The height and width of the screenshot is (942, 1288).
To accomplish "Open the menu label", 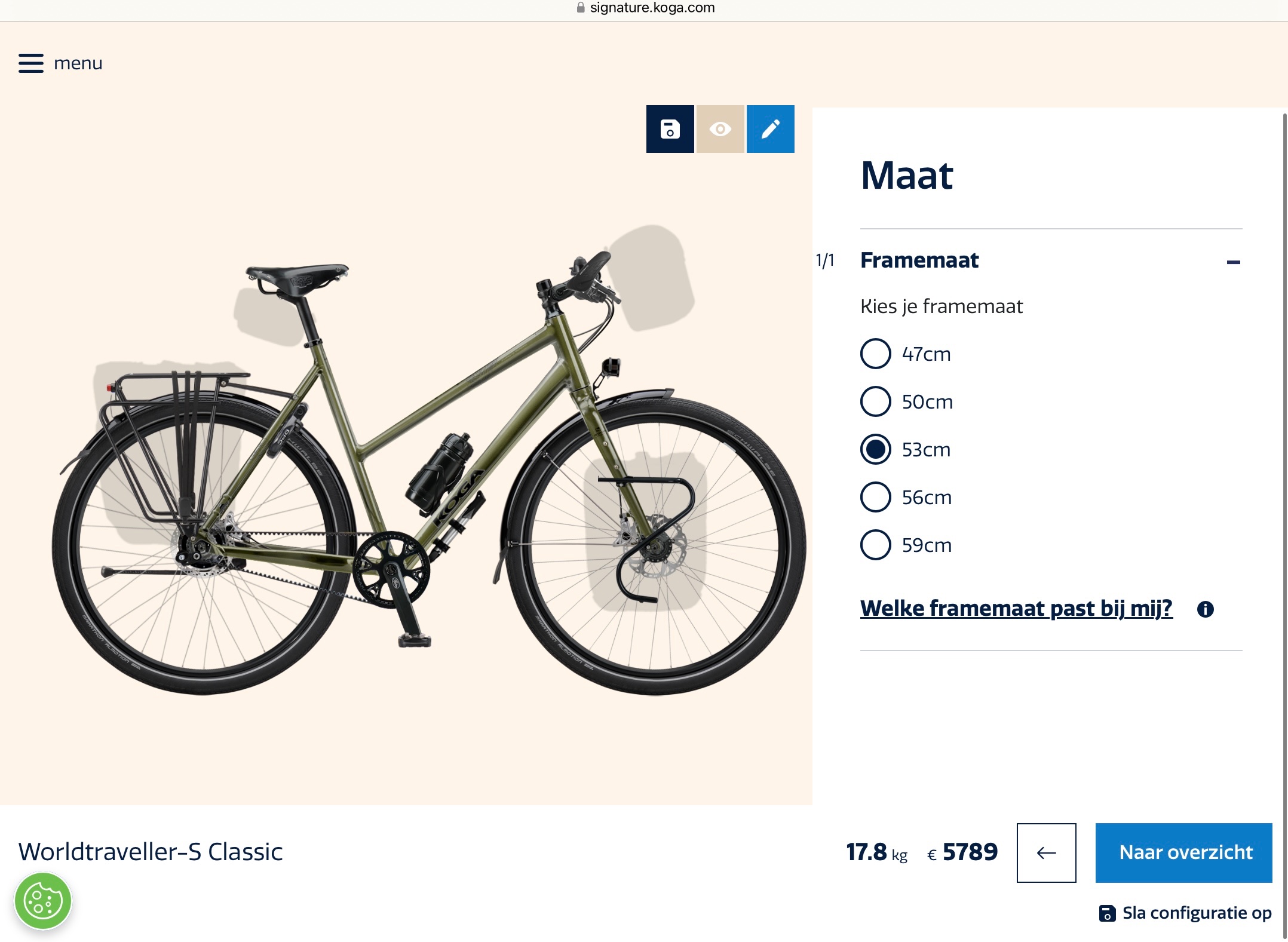I will (x=78, y=63).
